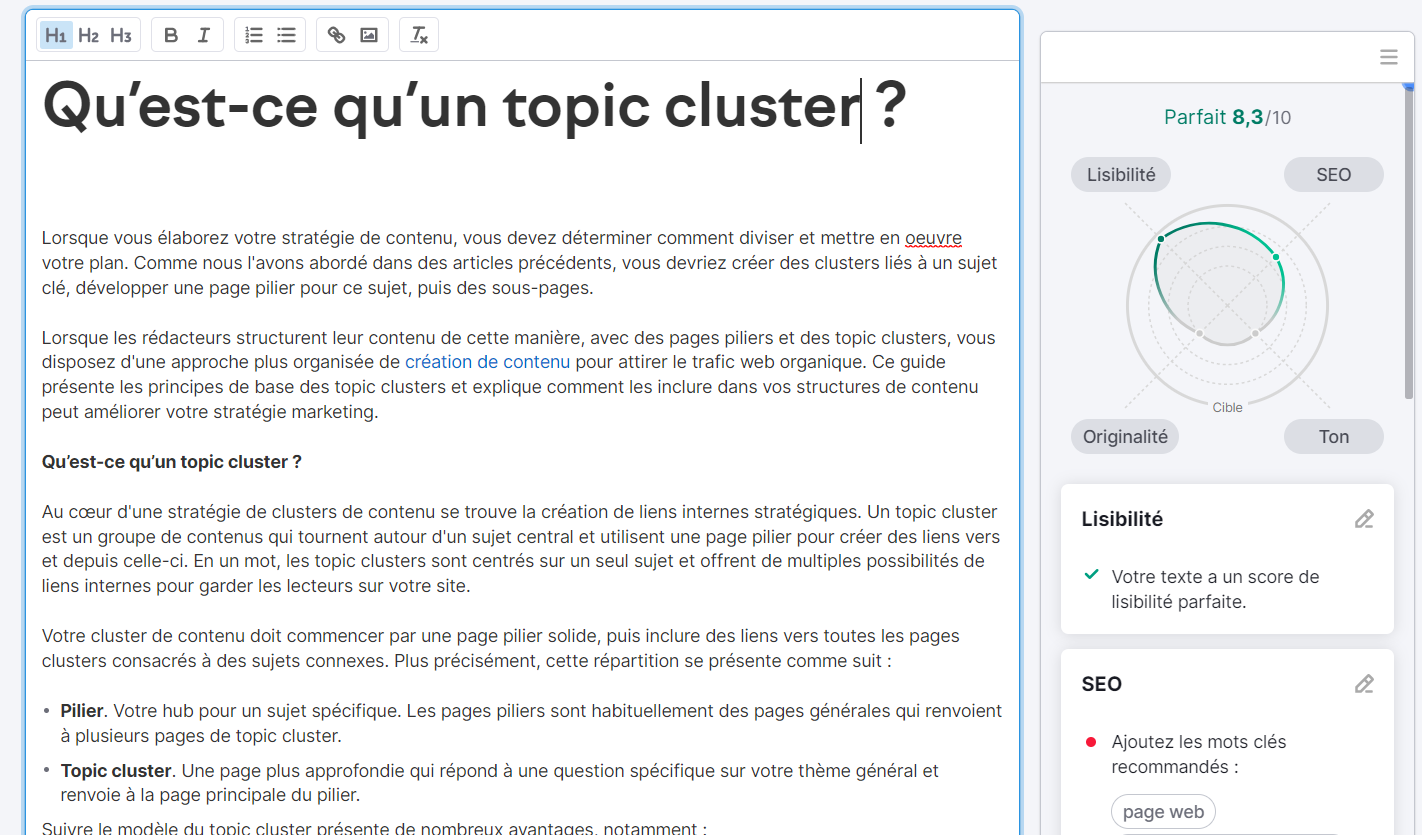Apply Heading 2 formatting
The image size is (1422, 835).
pos(88,34)
